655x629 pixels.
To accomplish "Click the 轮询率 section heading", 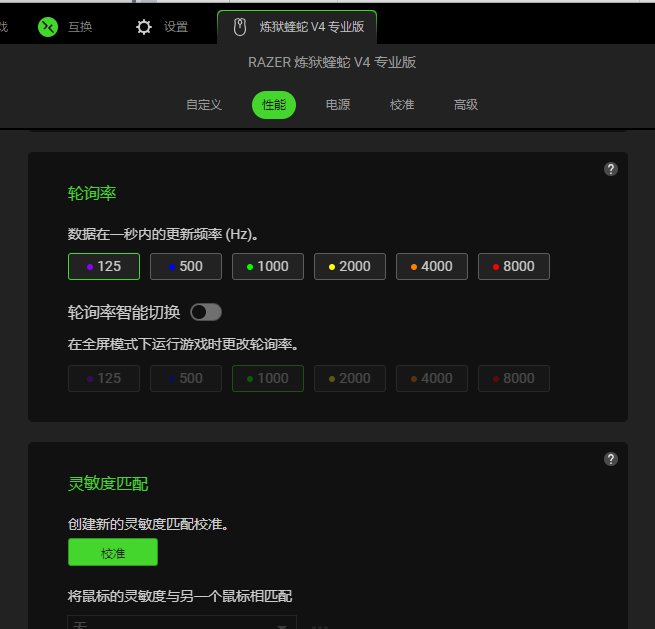I will (x=92, y=193).
